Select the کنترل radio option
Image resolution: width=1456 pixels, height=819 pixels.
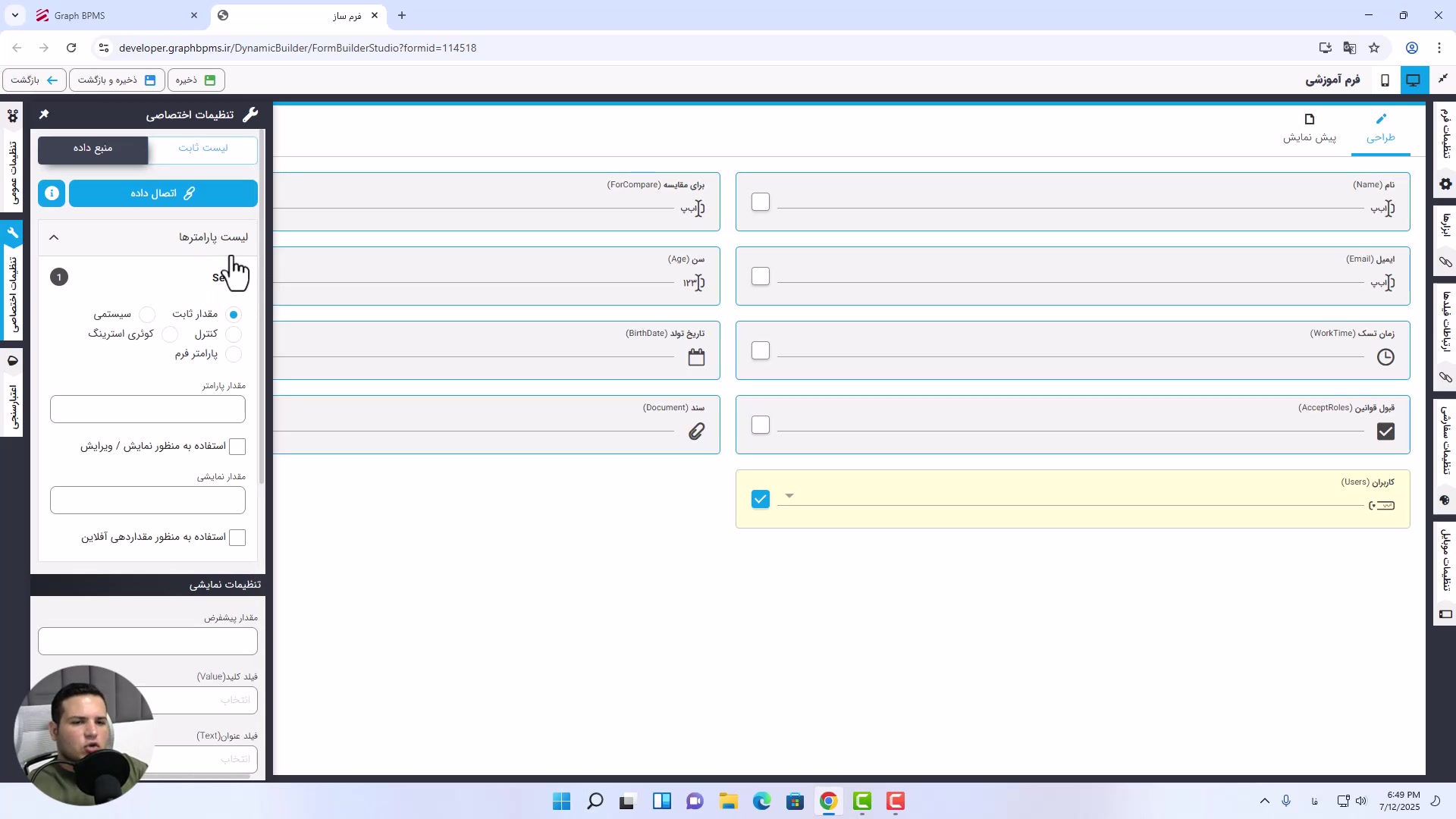[x=234, y=334]
